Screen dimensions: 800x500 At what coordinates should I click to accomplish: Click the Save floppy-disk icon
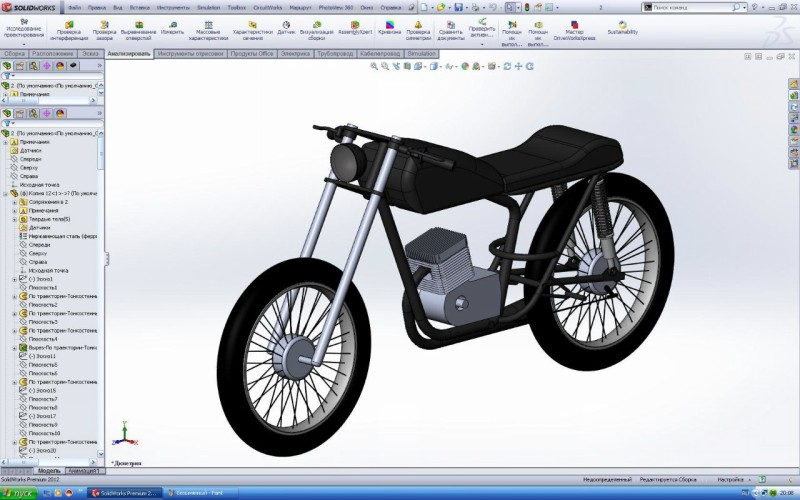pyautogui.click(x=458, y=8)
